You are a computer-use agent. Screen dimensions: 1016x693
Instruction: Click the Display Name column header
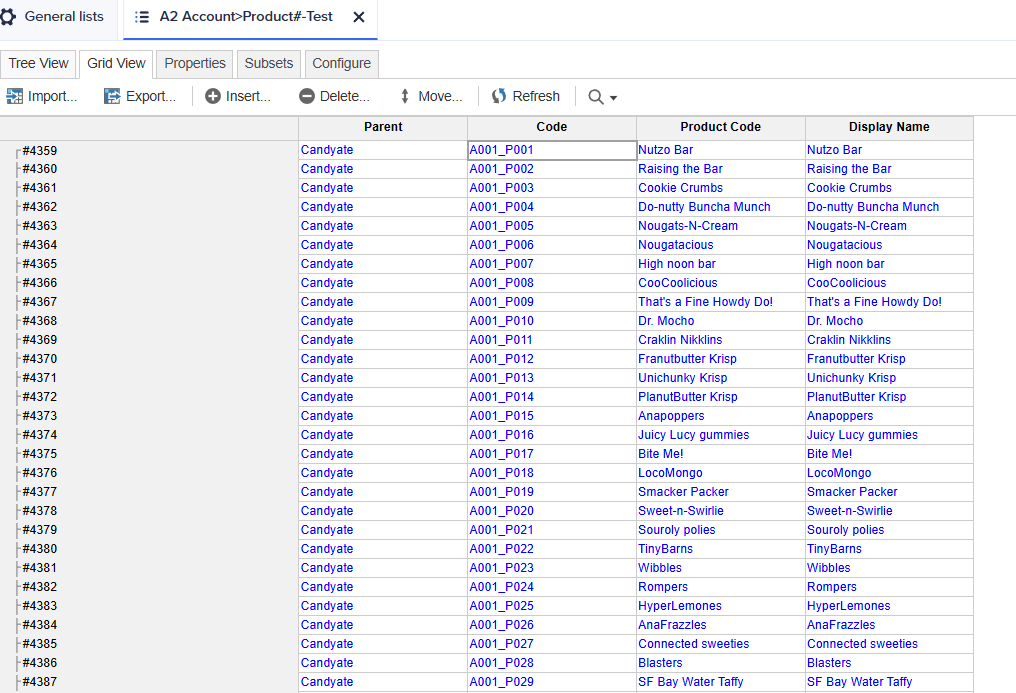[889, 128]
